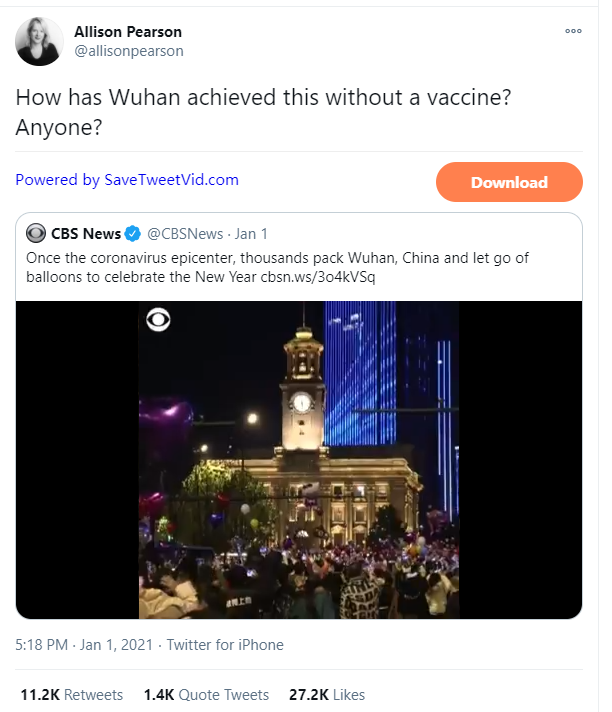View the 1.4K Quote Tweets list
Image resolution: width=612 pixels, height=712 pixels.
pos(206,695)
